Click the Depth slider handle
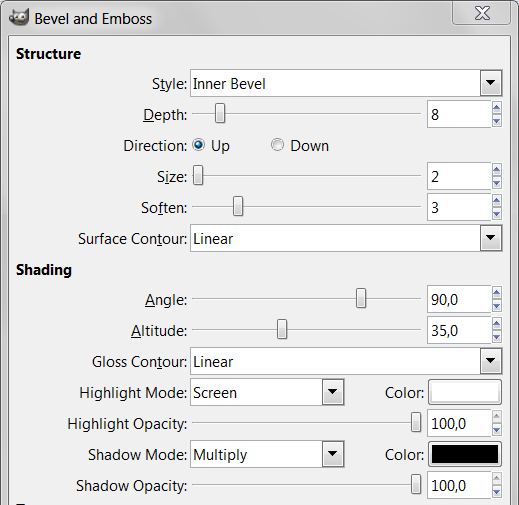The width and height of the screenshot is (519, 505). click(x=220, y=113)
